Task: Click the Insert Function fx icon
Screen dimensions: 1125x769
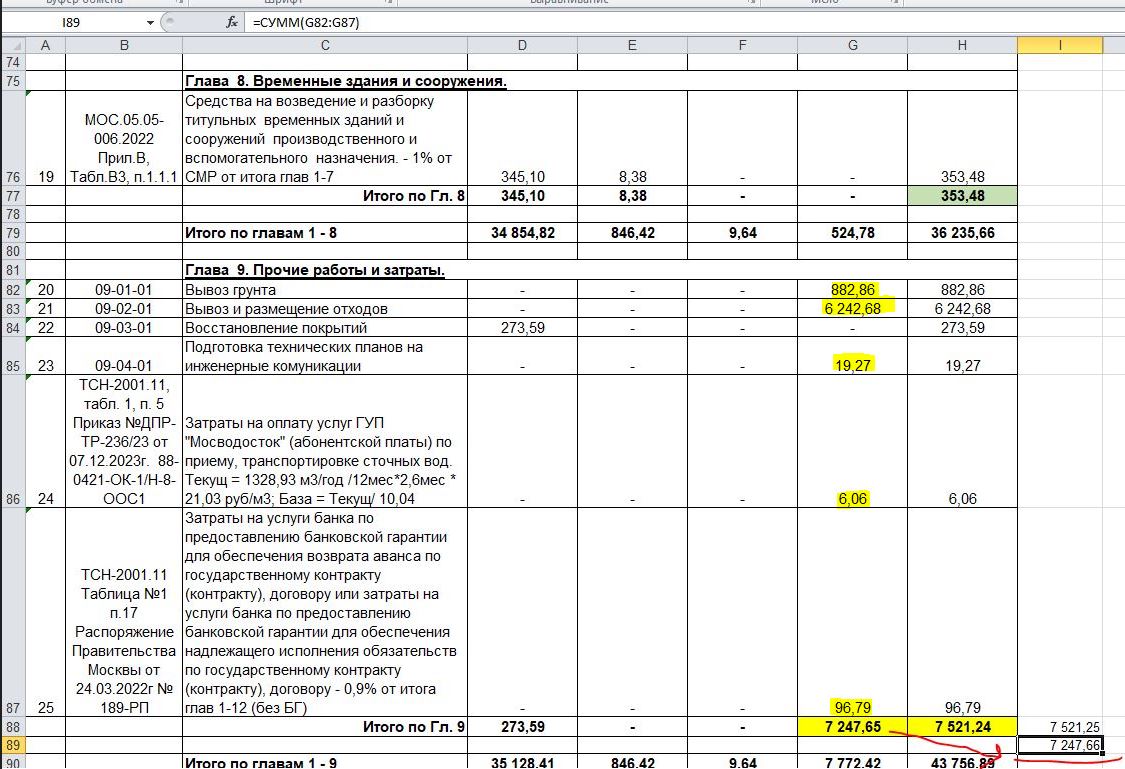Action: click(x=232, y=22)
